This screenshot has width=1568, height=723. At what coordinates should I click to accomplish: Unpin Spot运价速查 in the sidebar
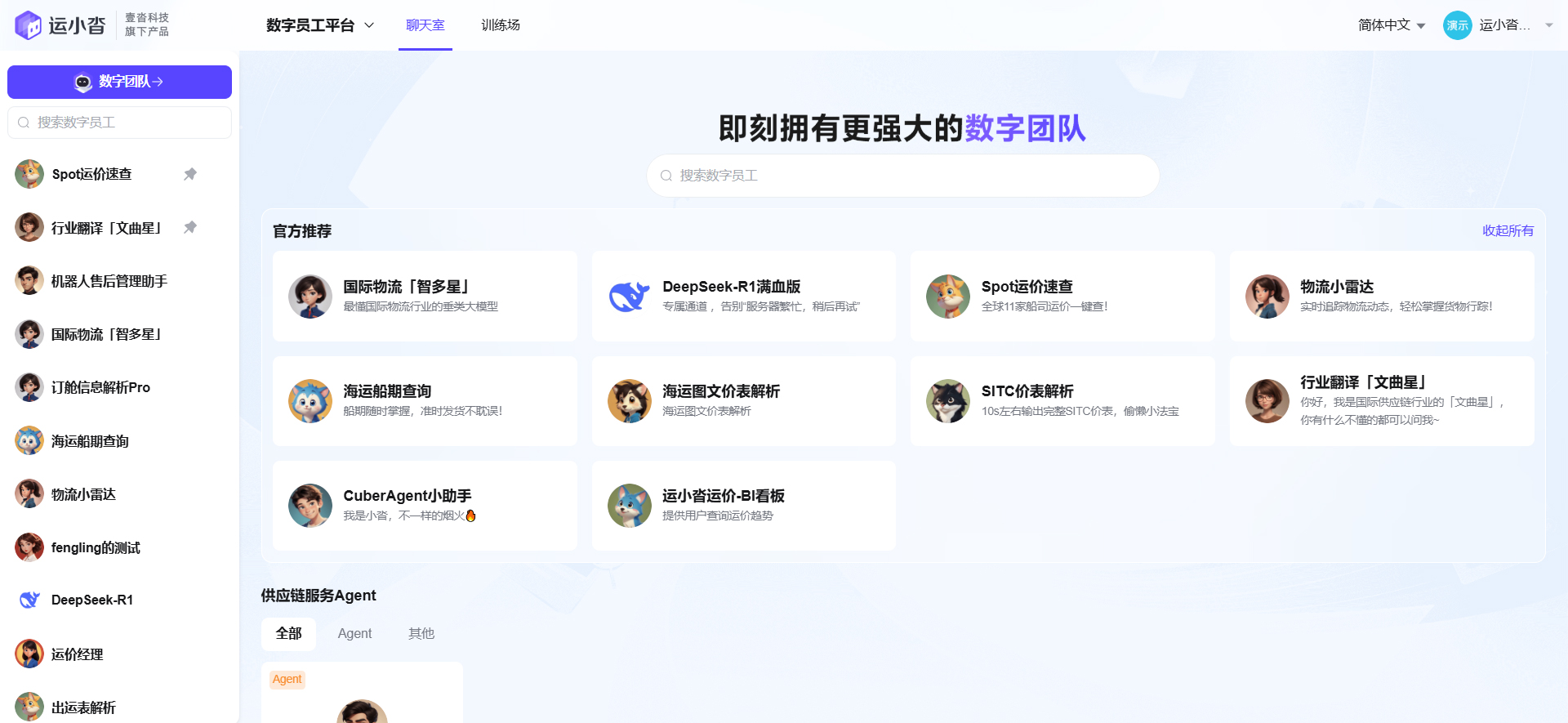(x=190, y=174)
